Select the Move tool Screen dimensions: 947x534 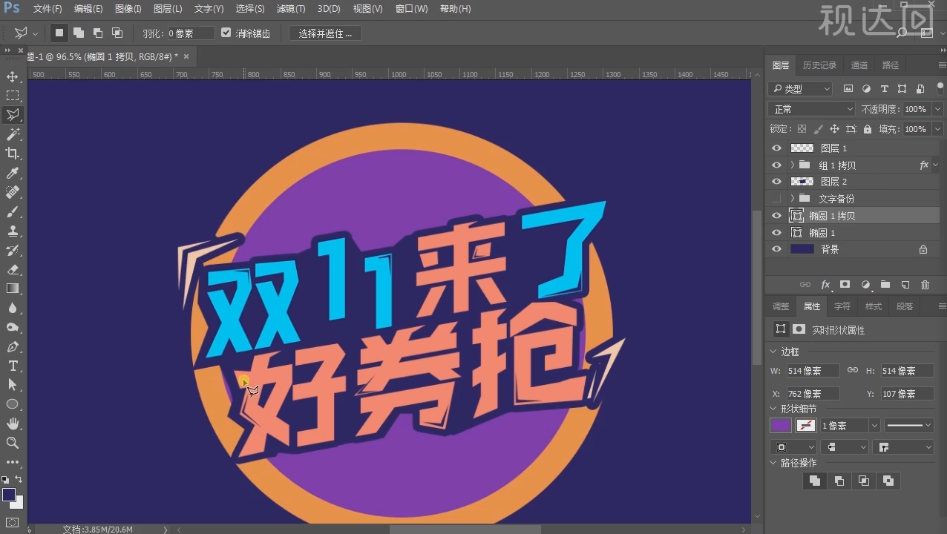click(12, 77)
